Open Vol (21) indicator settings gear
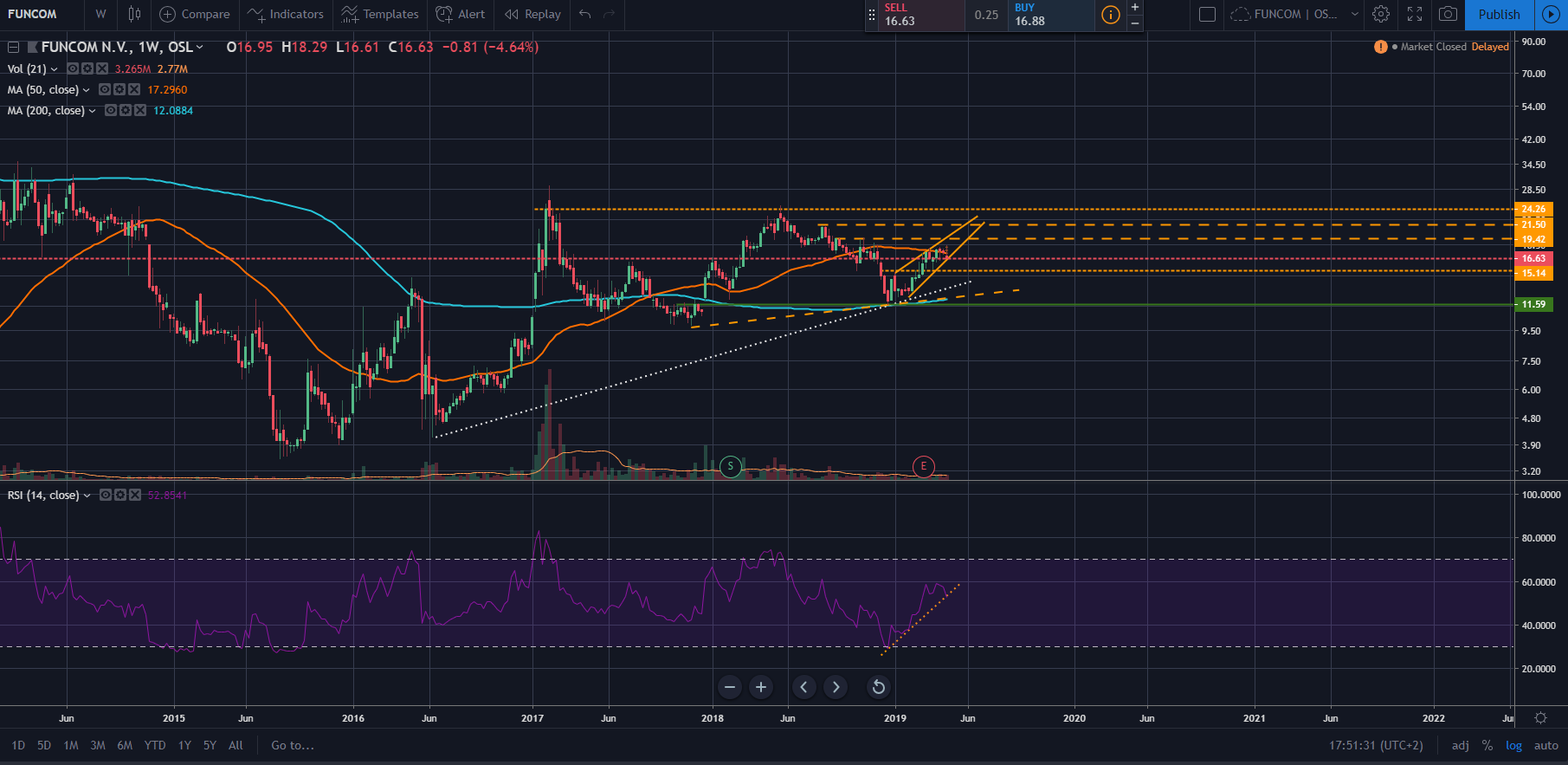 click(x=87, y=68)
